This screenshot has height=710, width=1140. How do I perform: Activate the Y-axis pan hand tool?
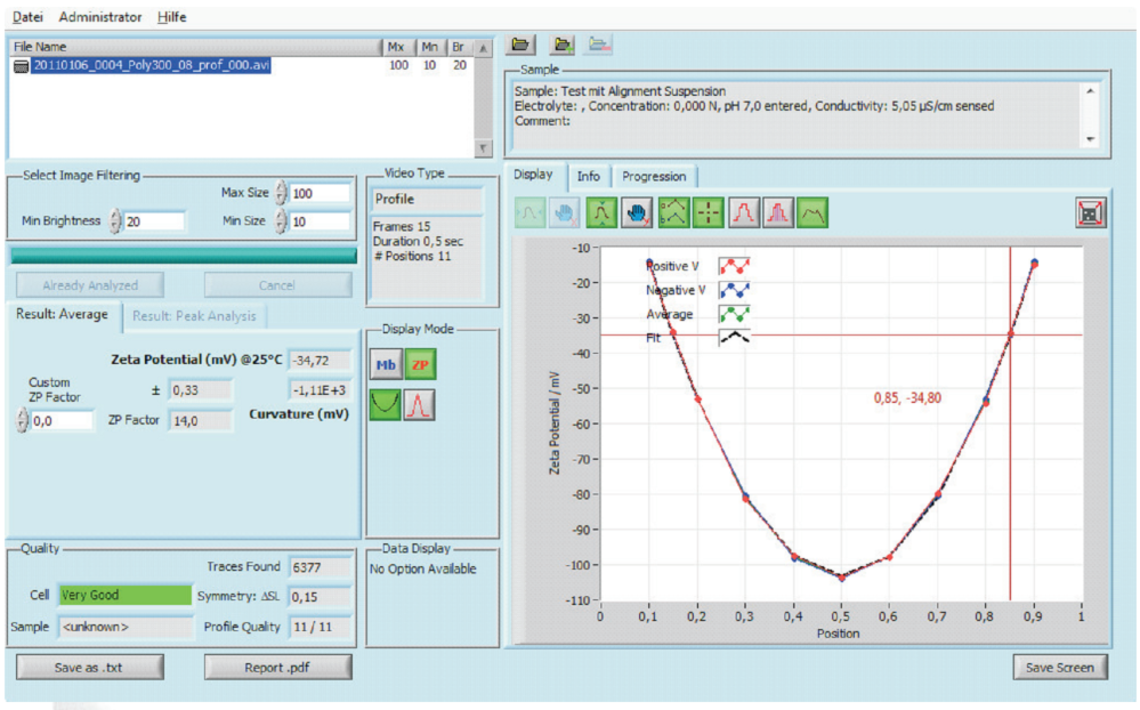[x=636, y=212]
